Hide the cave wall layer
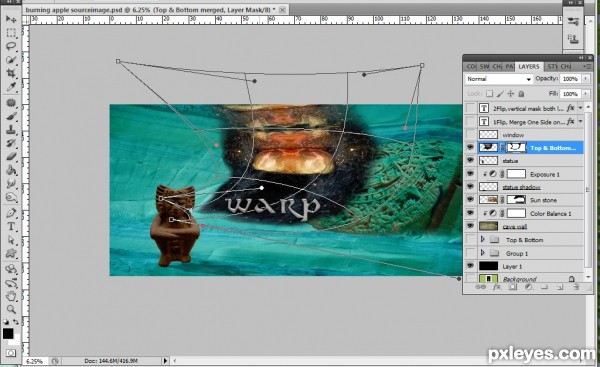The width and height of the screenshot is (600, 367). click(x=470, y=226)
